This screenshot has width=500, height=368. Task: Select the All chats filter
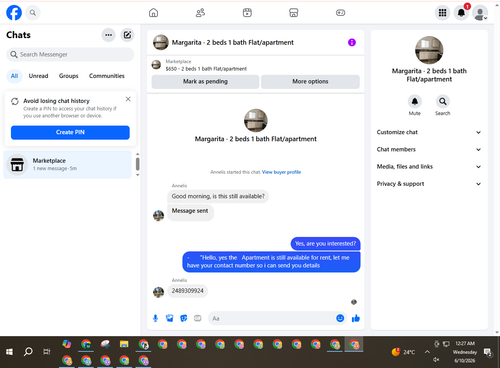14,76
